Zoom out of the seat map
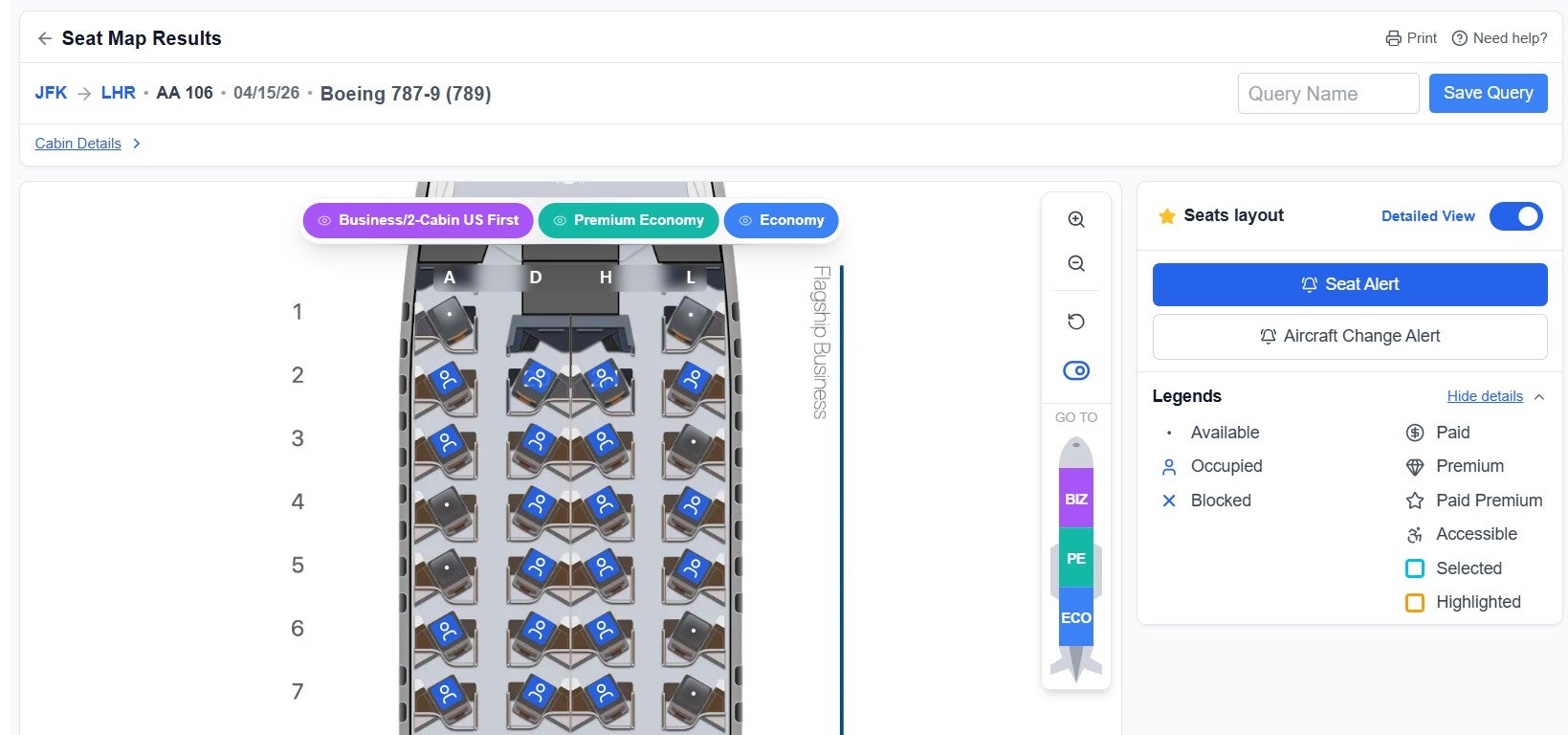The height and width of the screenshot is (735, 1568). coord(1075,264)
